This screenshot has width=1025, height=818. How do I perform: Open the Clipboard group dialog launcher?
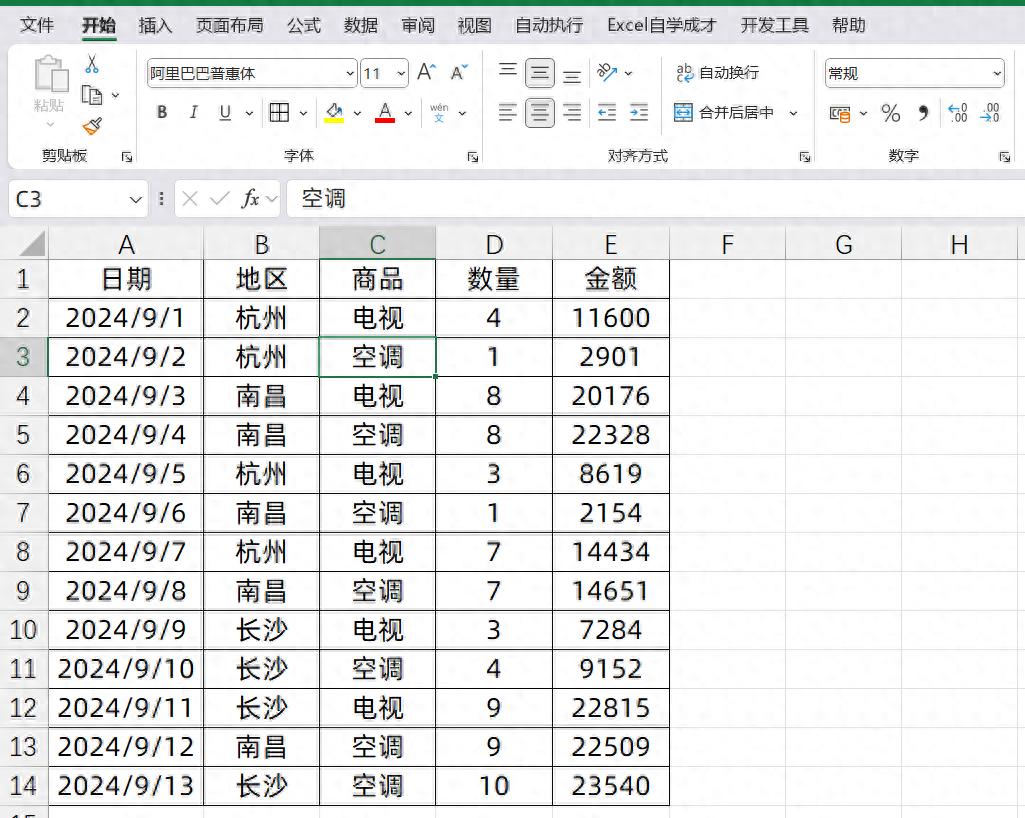tap(127, 157)
